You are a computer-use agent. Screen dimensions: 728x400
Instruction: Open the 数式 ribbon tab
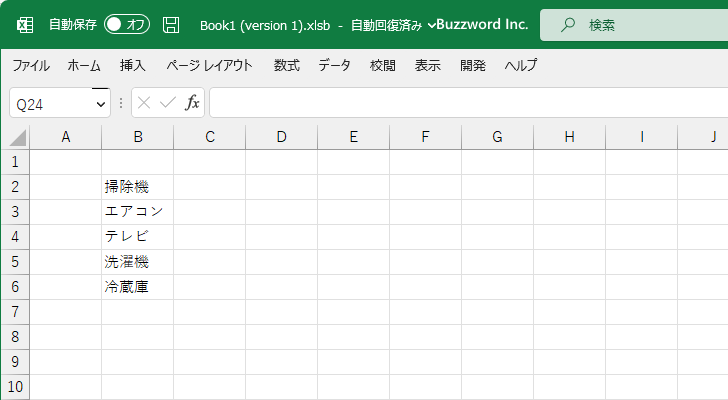pyautogui.click(x=286, y=65)
